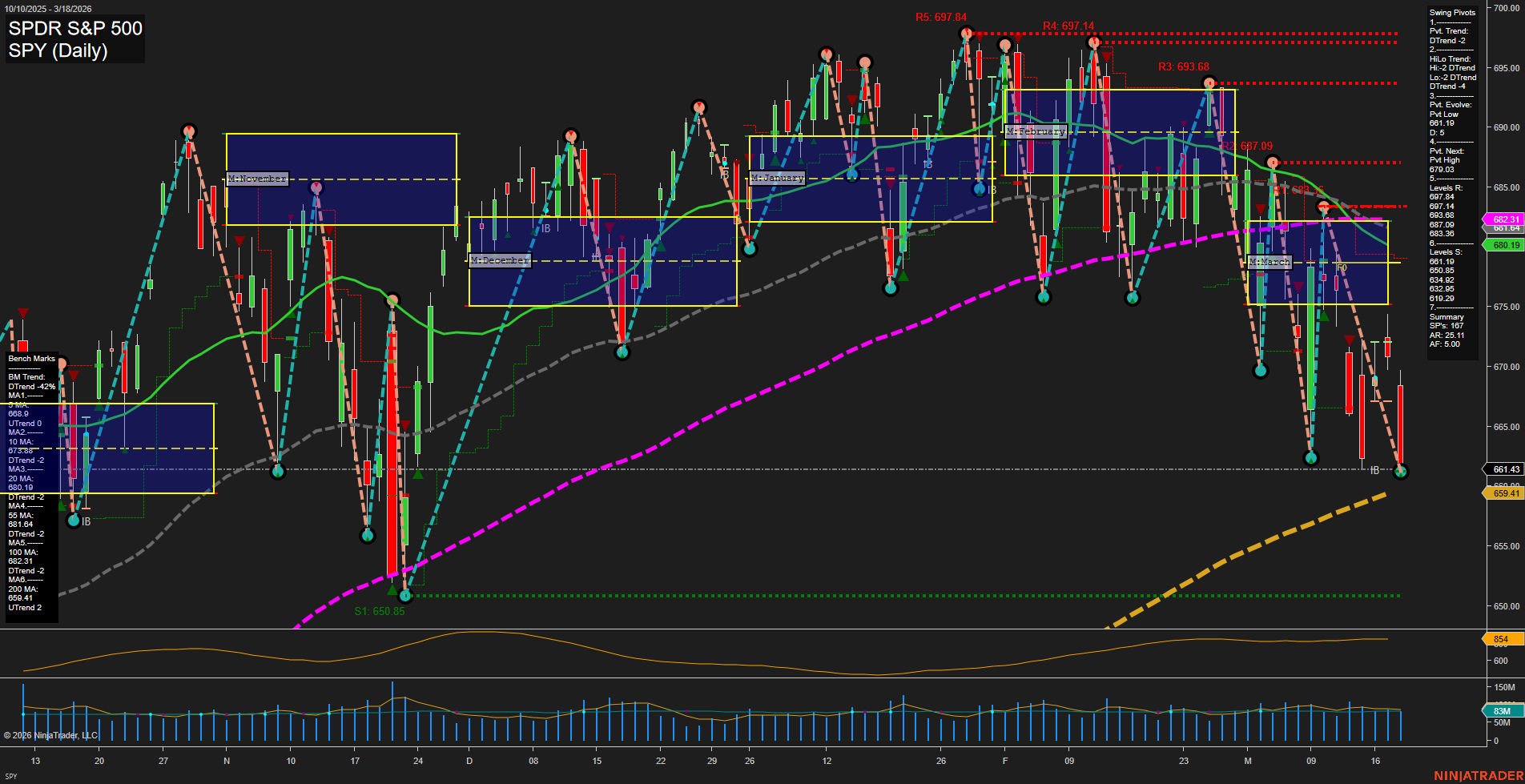Image resolution: width=1525 pixels, height=784 pixels.
Task: Click the R4 697.14 swing high pivot marker
Action: pyautogui.click(x=1094, y=42)
